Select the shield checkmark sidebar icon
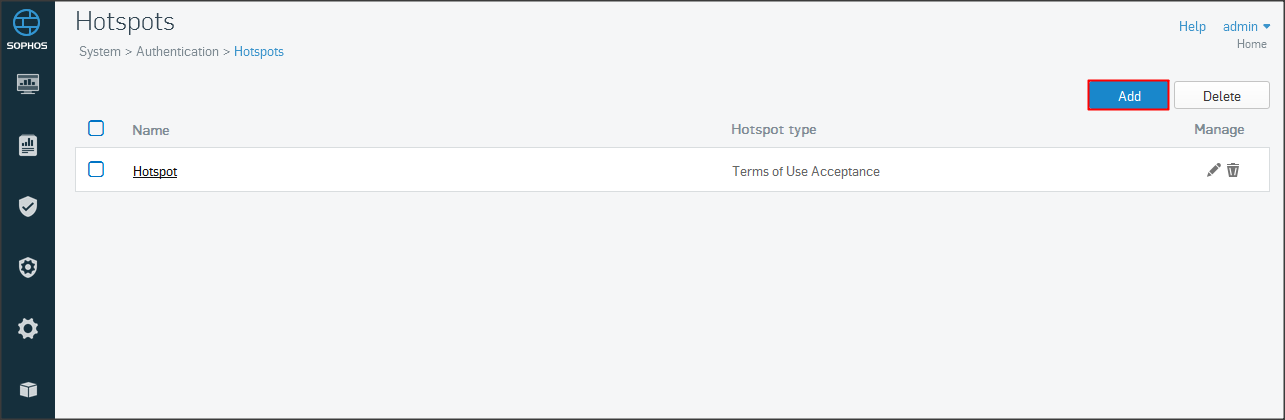The height and width of the screenshot is (420, 1285). coord(28,207)
